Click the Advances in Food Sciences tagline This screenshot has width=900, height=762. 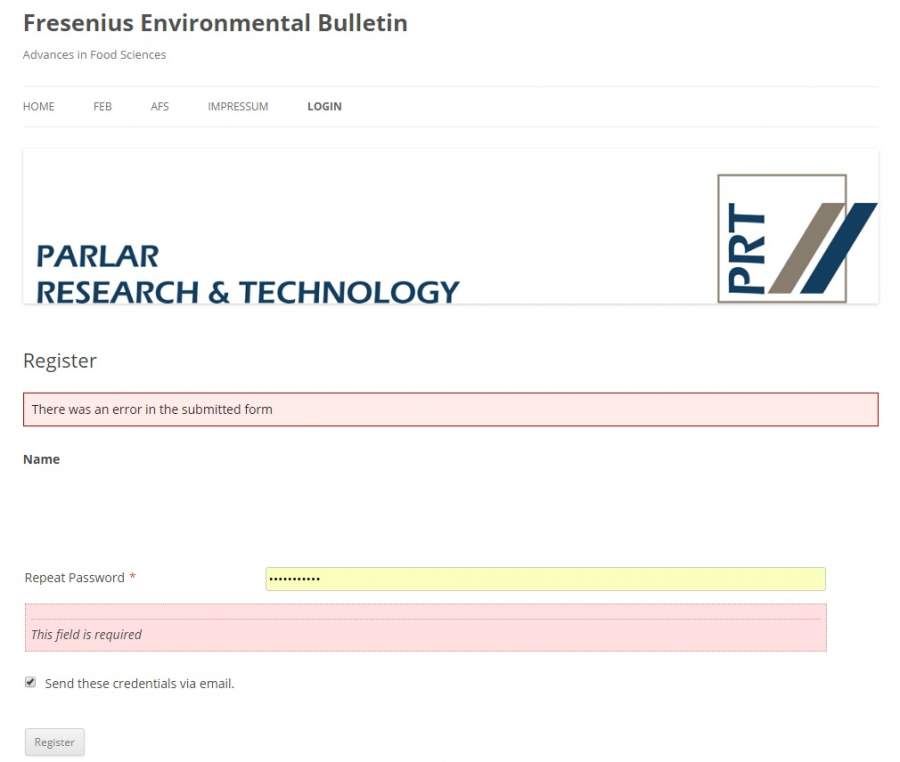point(94,55)
